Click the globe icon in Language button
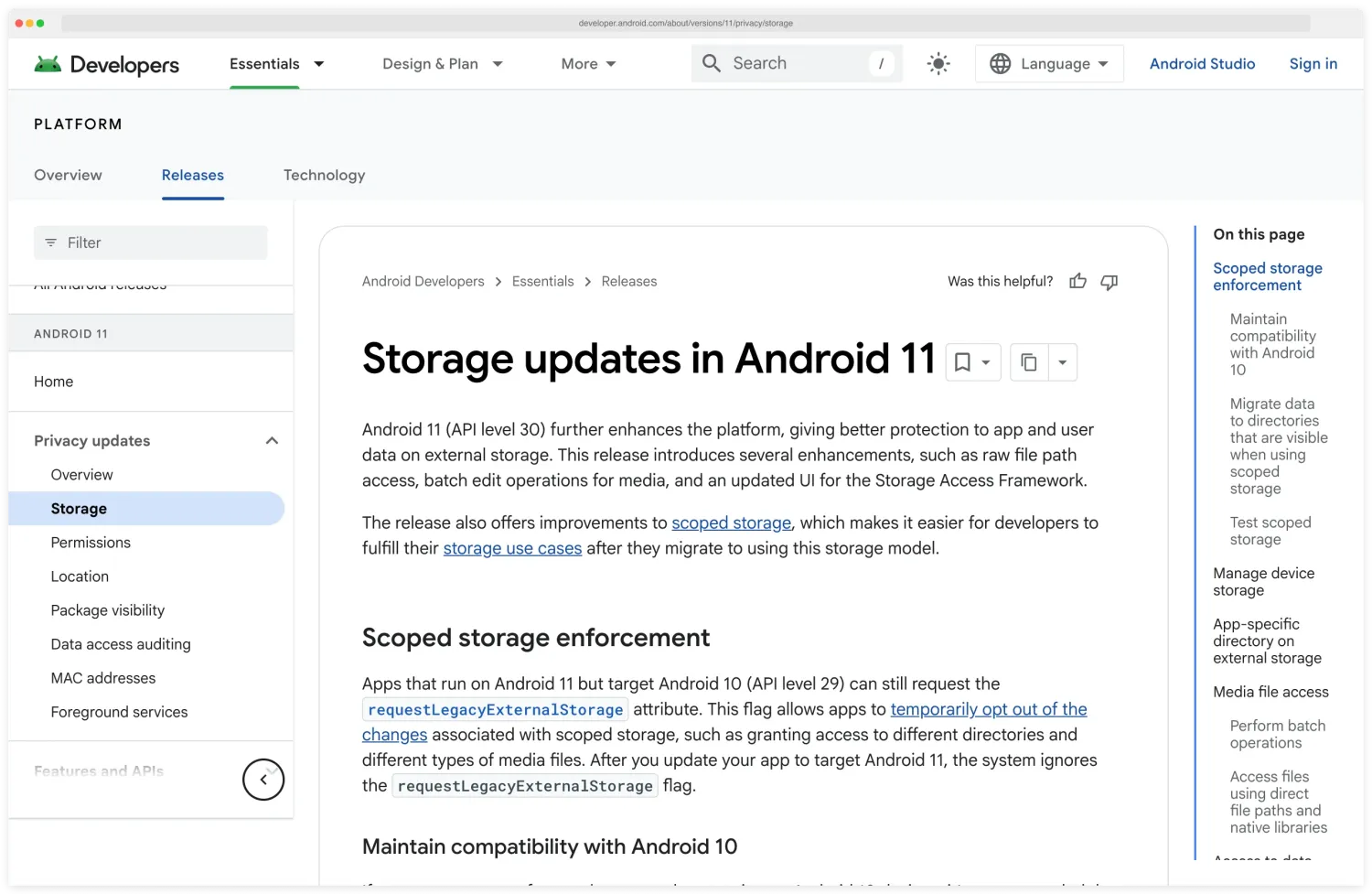The image size is (1372, 894). point(1001,64)
